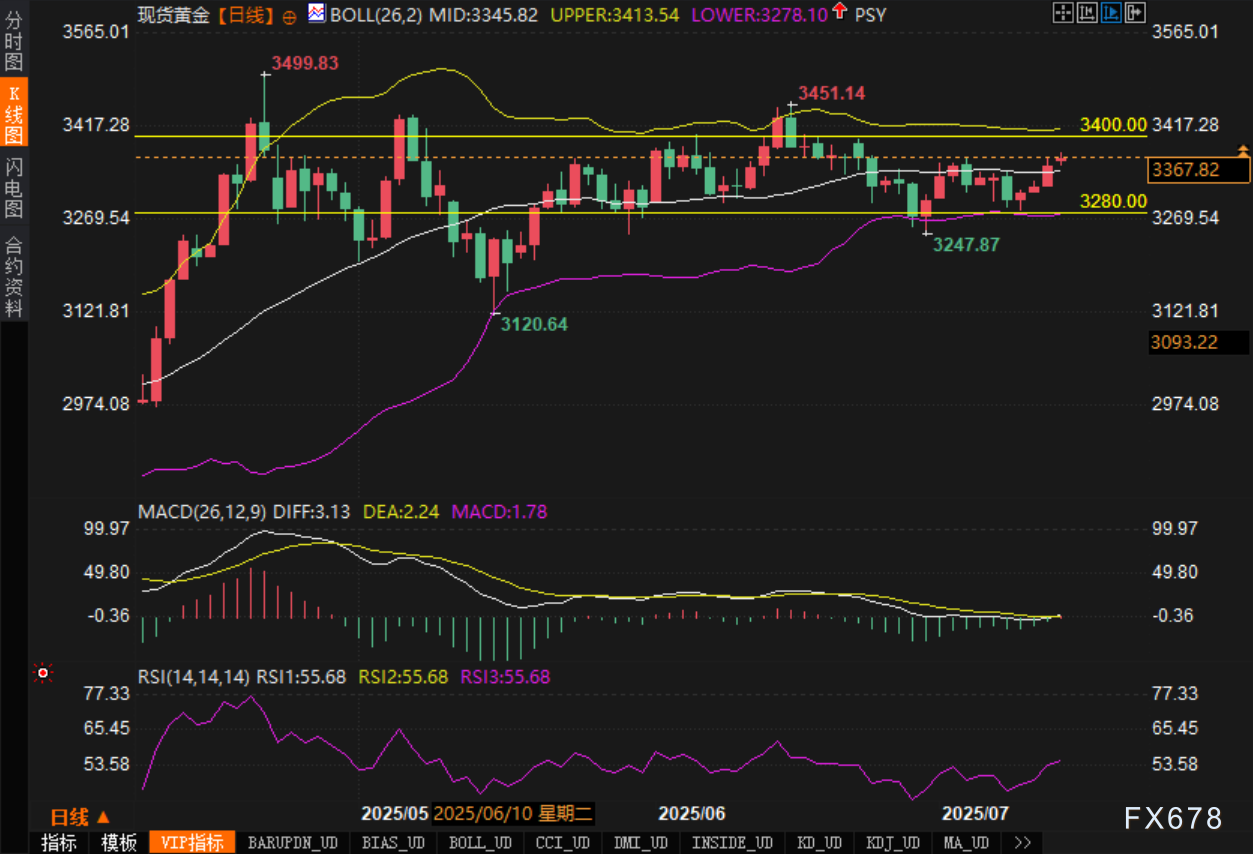Open the 模板 tab at bottom
1253x854 pixels.
click(x=119, y=843)
